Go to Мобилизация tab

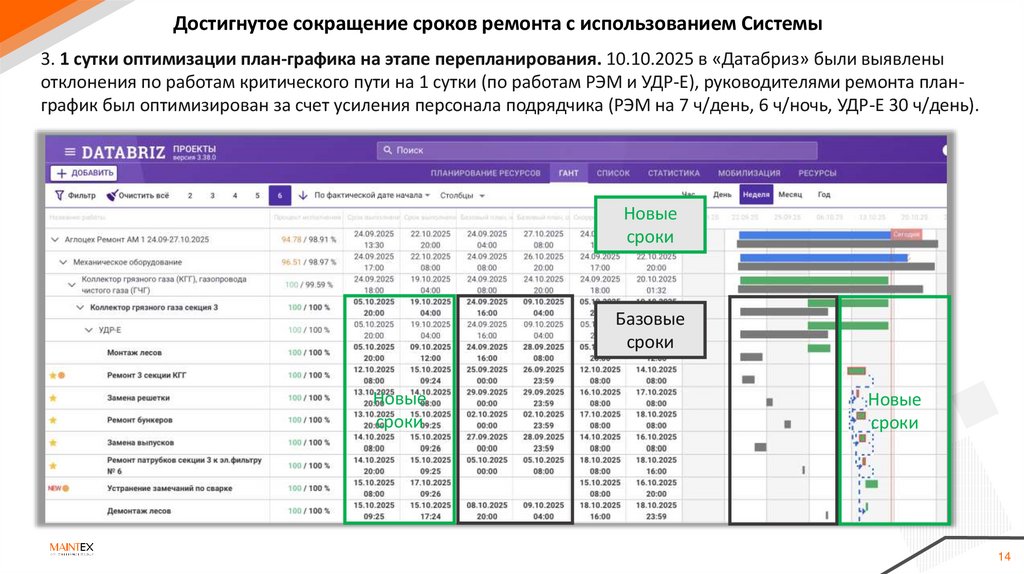(x=749, y=173)
